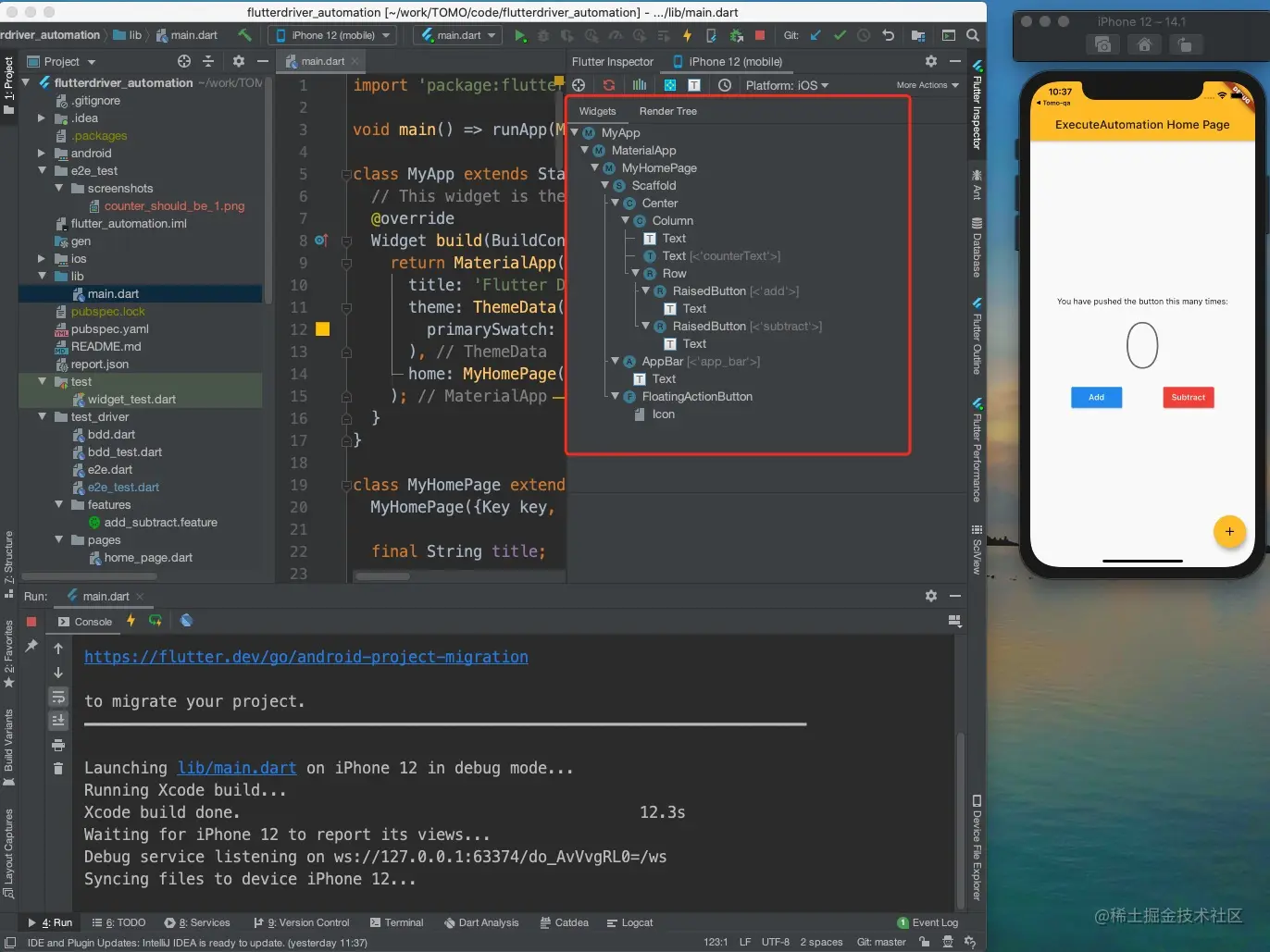
Task: Build the project with the hammer icon
Action: [x=244, y=35]
